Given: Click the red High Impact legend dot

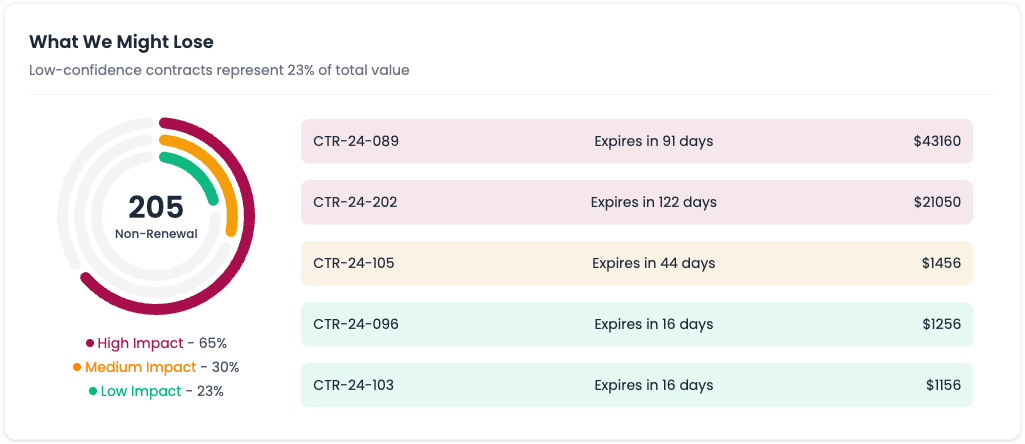Looking at the screenshot, I should pos(90,343).
